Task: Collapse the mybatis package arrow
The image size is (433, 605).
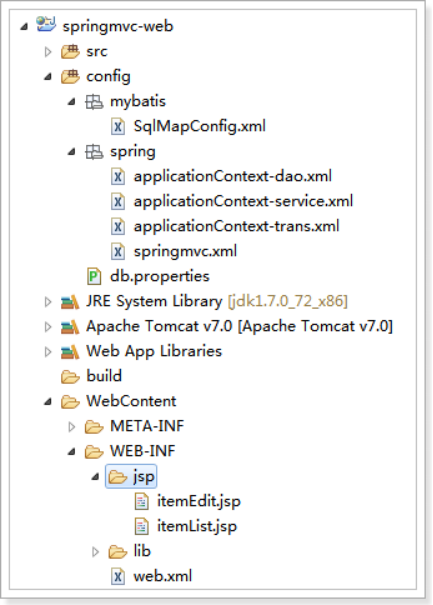Action: click(71, 102)
